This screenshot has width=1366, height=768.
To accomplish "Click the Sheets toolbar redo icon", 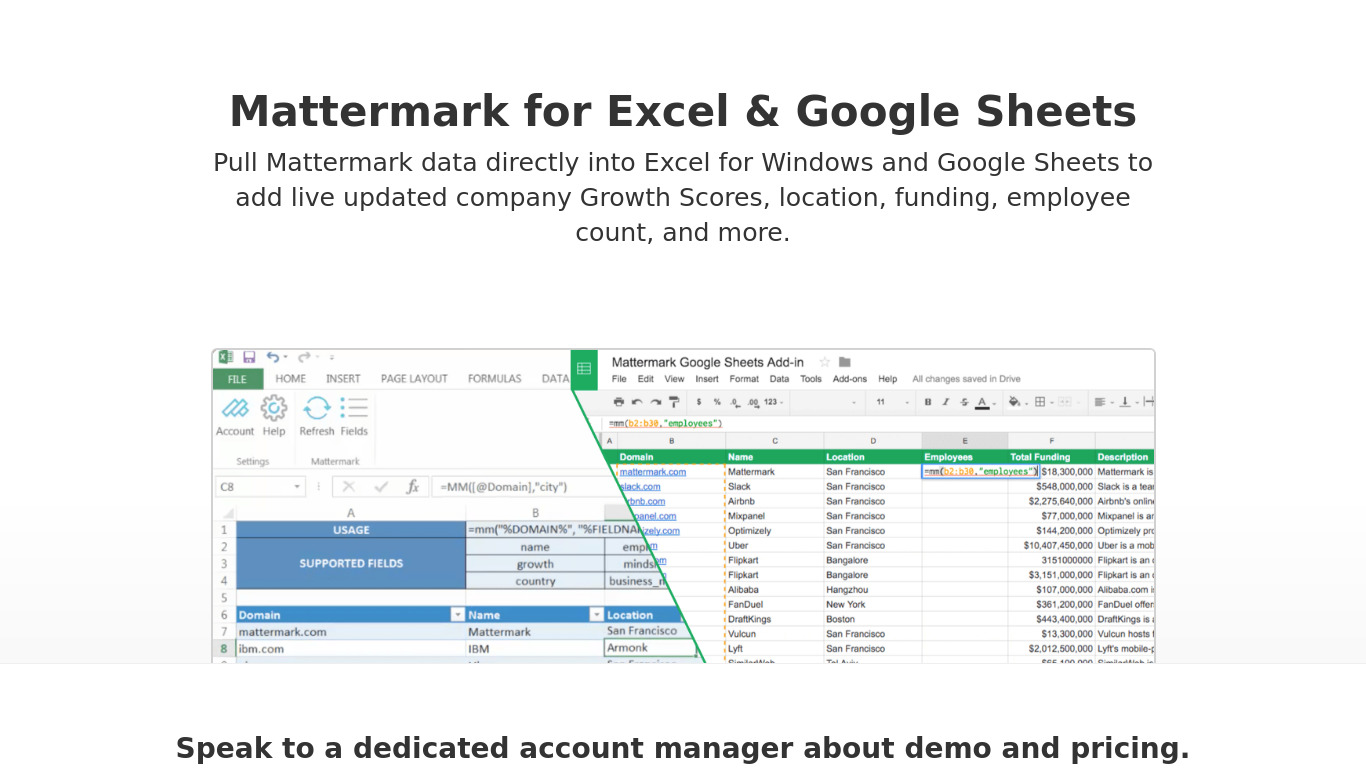I will pyautogui.click(x=656, y=402).
